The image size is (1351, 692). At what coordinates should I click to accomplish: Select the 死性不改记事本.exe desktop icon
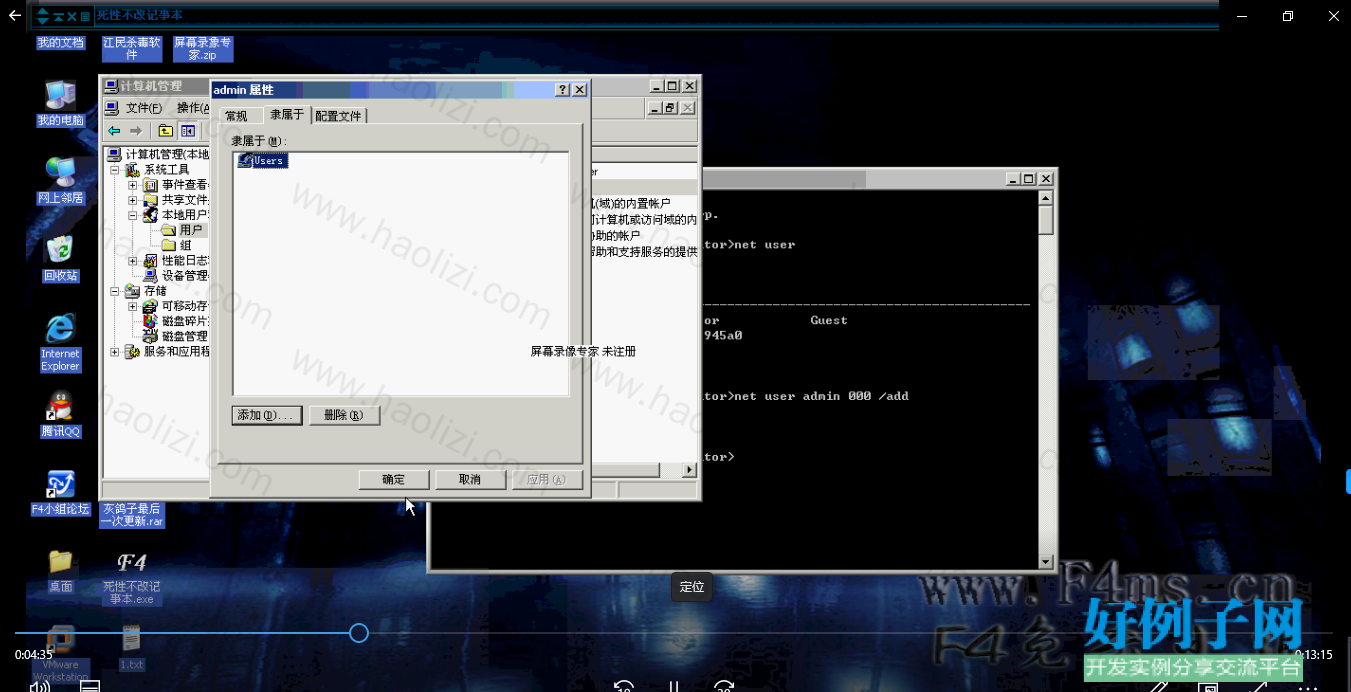point(131,577)
